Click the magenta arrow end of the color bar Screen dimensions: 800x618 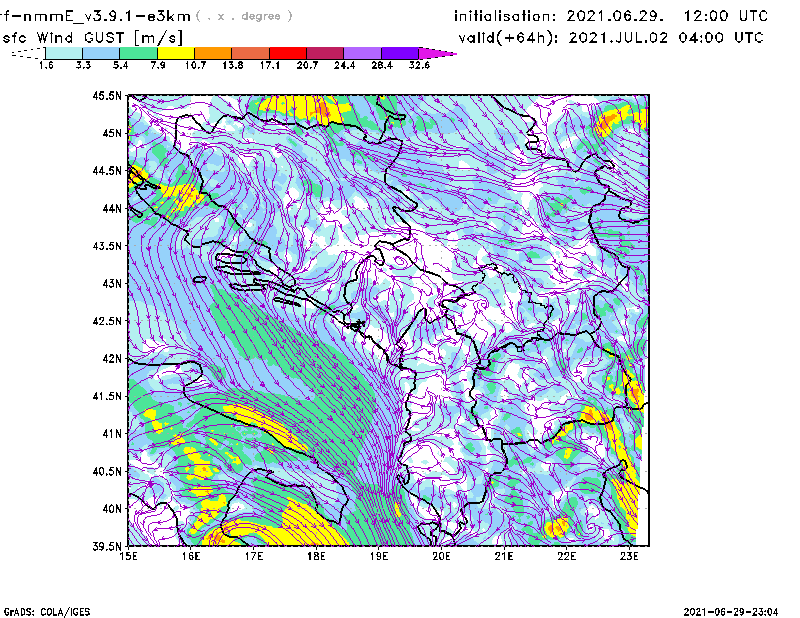[x=437, y=53]
